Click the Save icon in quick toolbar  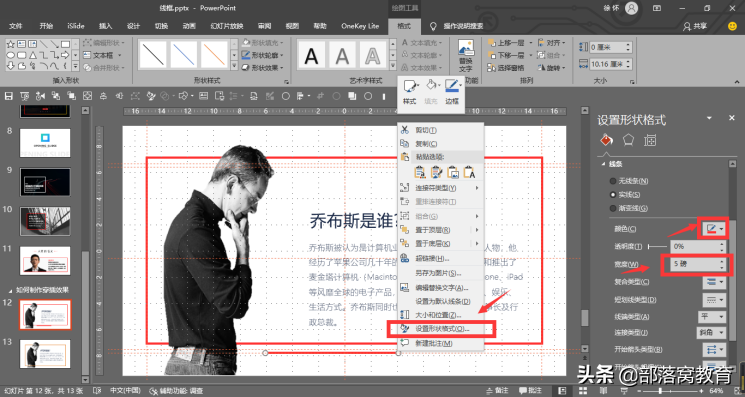tap(9, 96)
